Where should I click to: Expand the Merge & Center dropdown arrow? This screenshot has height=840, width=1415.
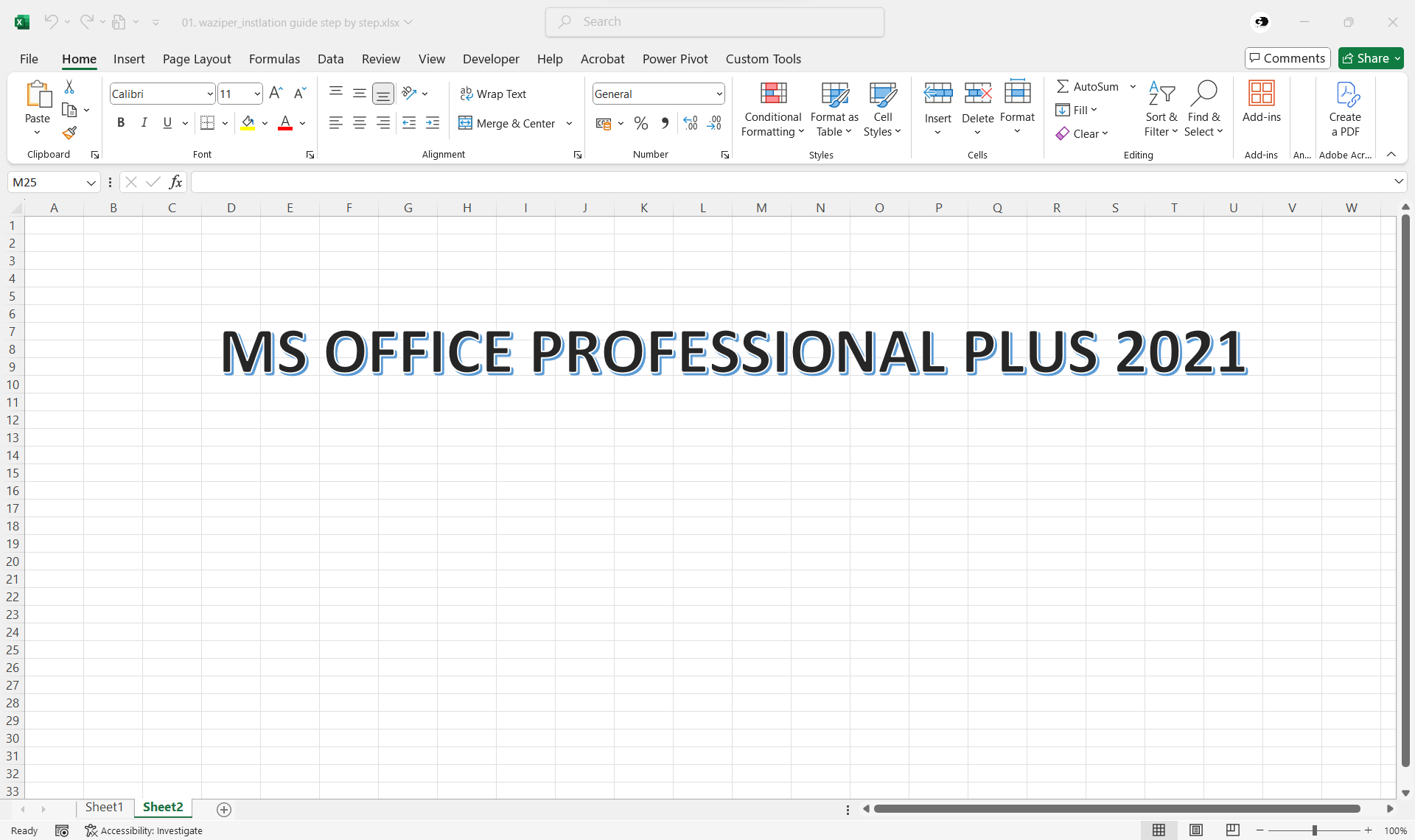tap(569, 123)
